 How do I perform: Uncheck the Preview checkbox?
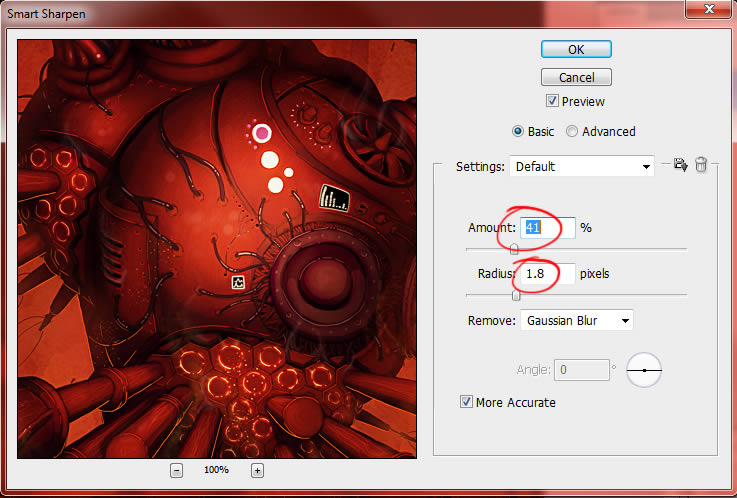point(552,101)
